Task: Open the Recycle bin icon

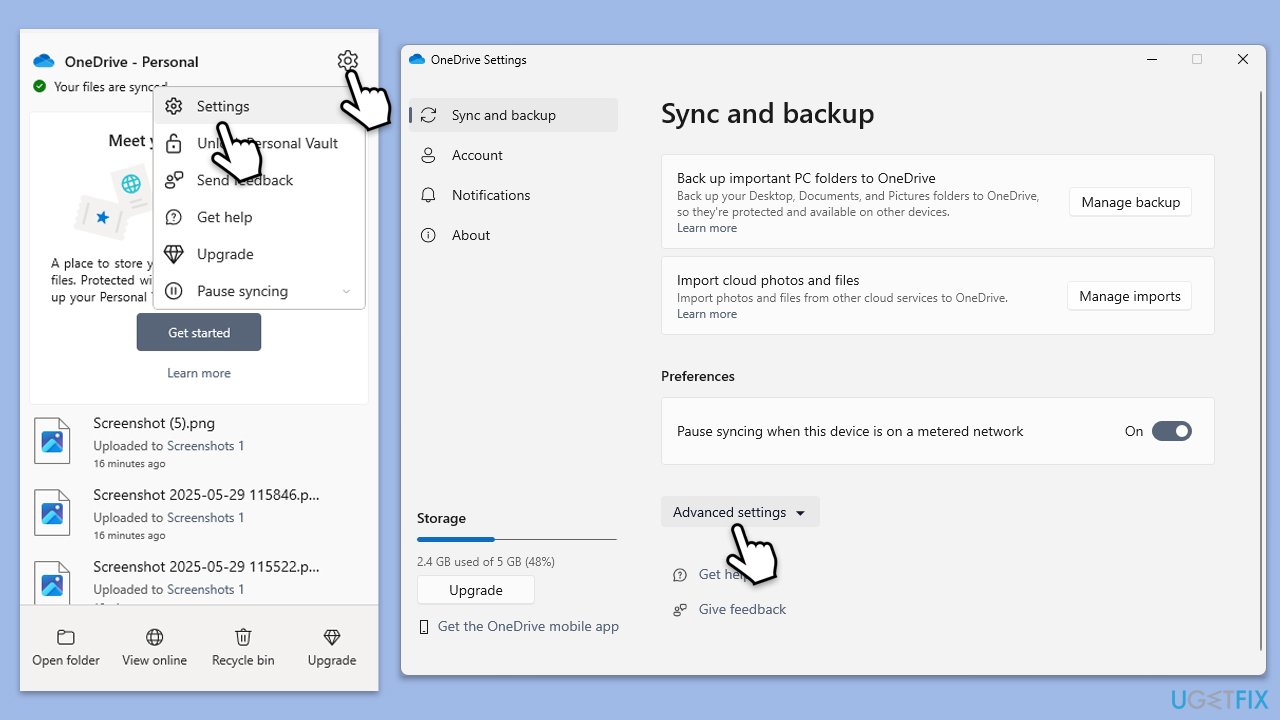Action: point(243,638)
